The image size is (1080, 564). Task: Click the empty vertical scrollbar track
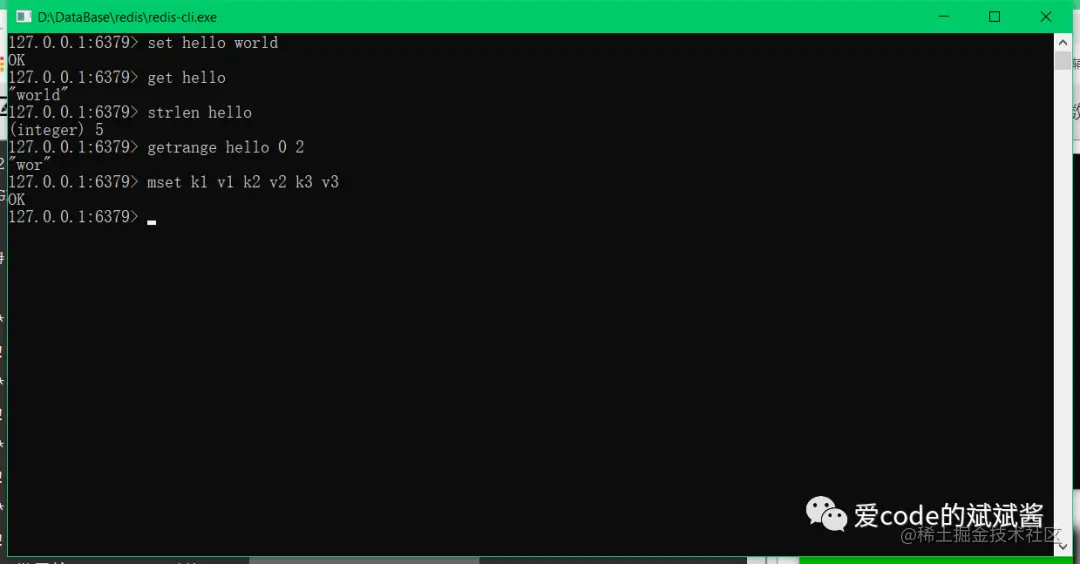(1062, 303)
